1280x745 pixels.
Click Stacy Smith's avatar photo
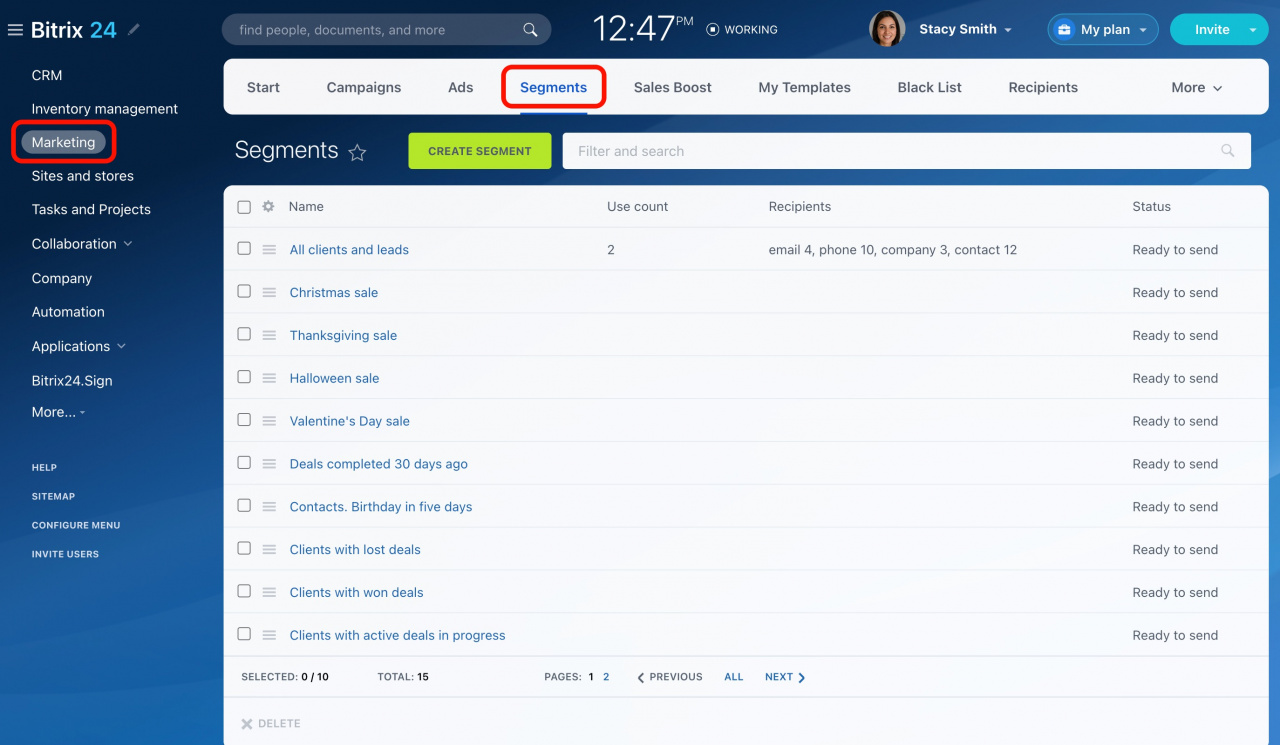coord(887,29)
